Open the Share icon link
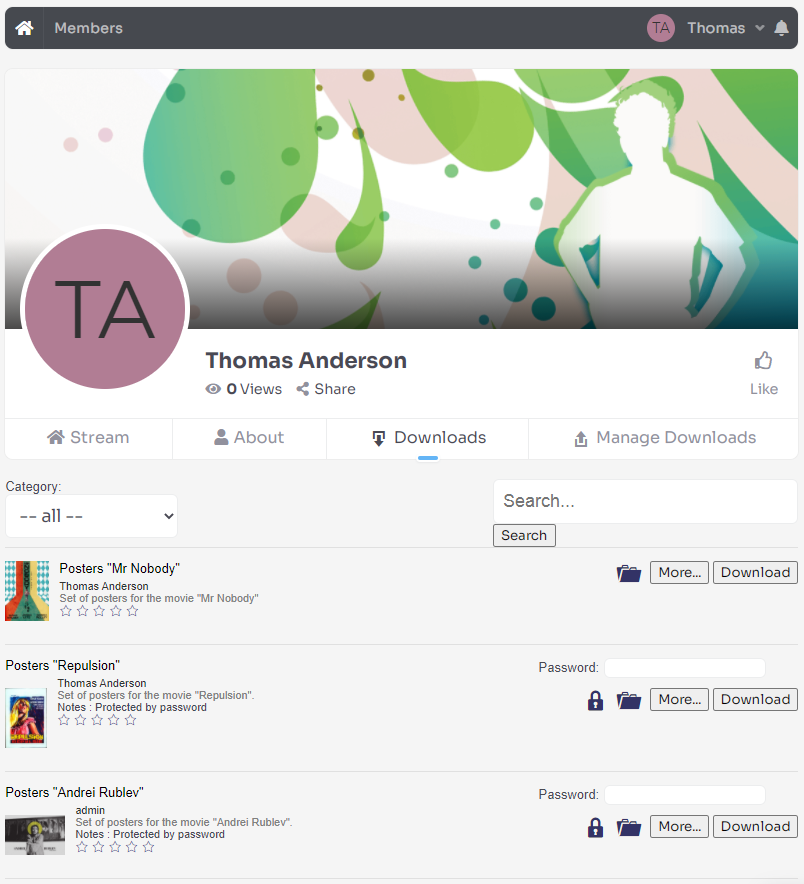Image resolution: width=804 pixels, height=884 pixels. pos(303,389)
